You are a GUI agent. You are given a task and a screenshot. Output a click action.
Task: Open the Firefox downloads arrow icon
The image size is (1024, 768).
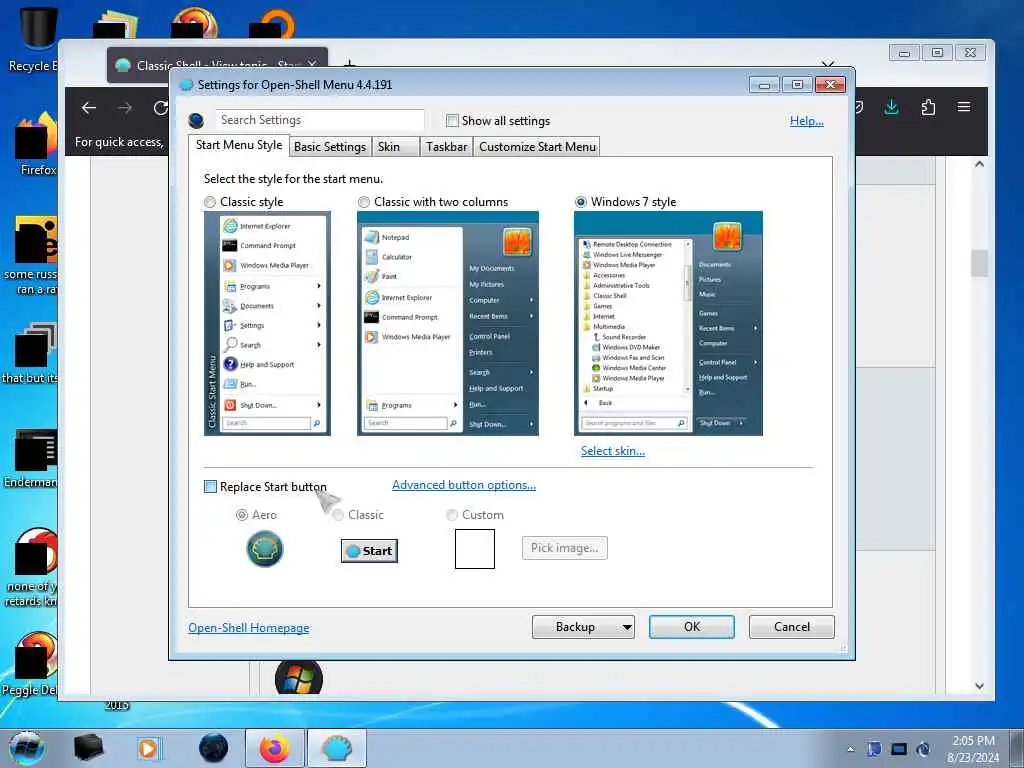point(891,107)
